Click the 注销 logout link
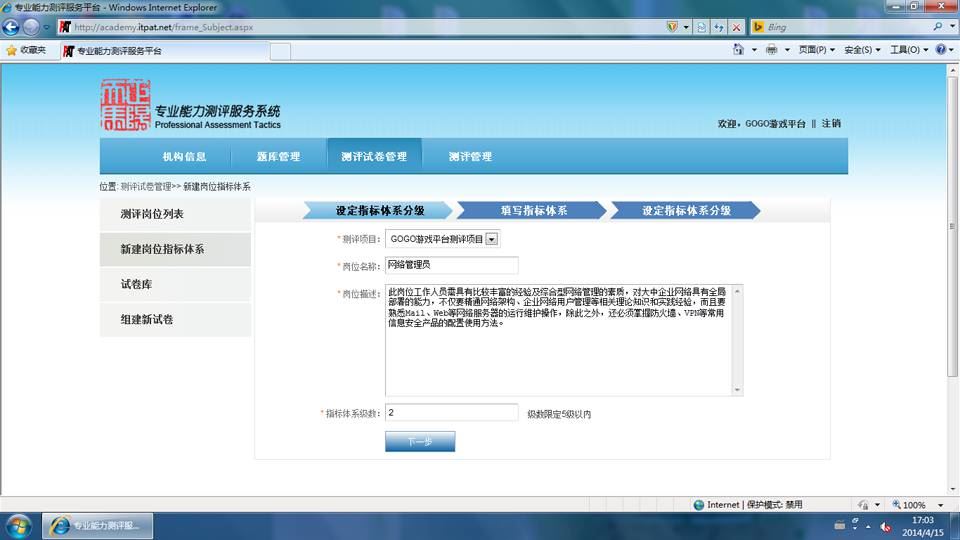Viewport: 960px width, 540px height. point(831,124)
